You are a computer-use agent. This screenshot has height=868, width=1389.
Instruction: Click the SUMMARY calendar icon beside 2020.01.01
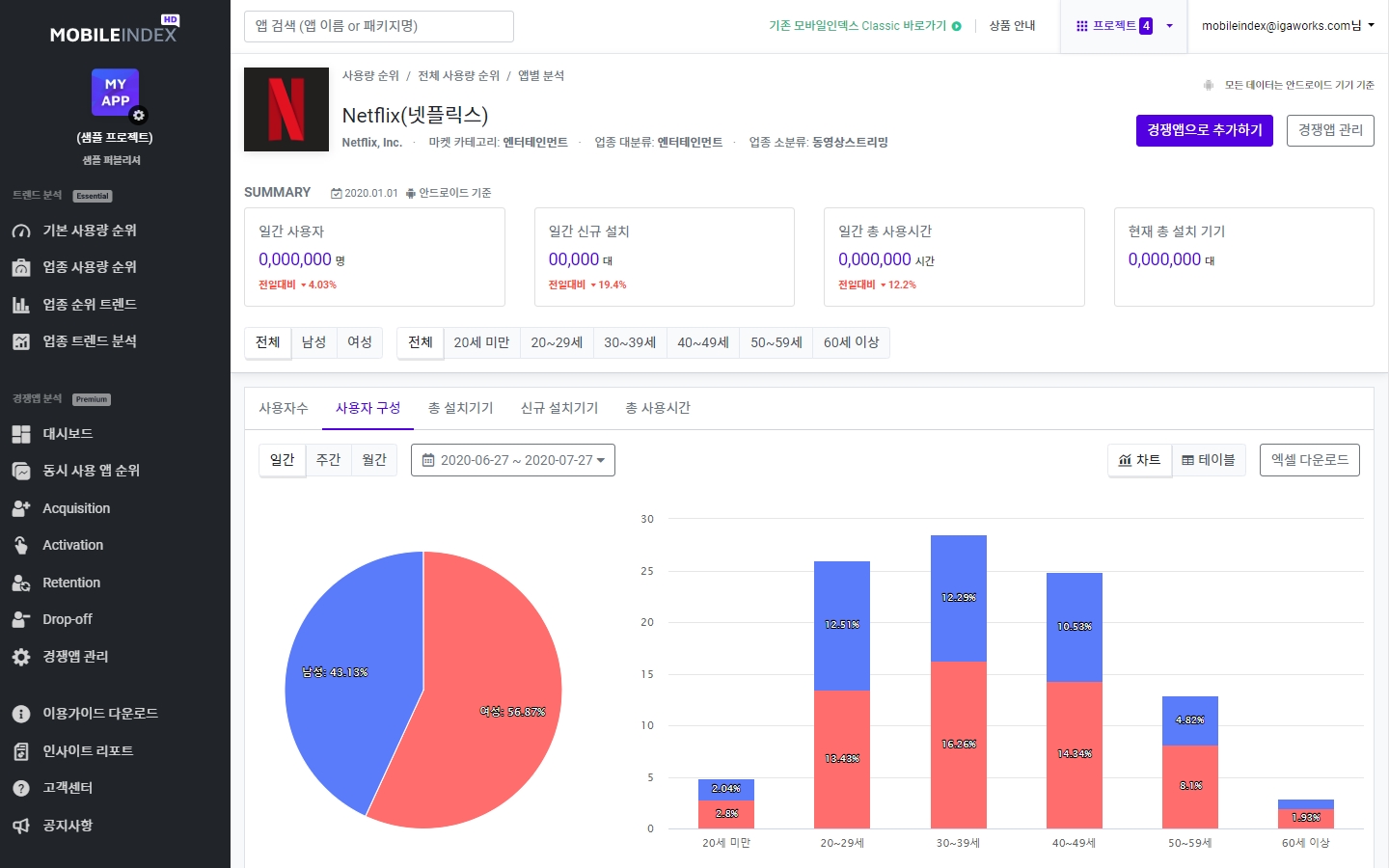[336, 193]
